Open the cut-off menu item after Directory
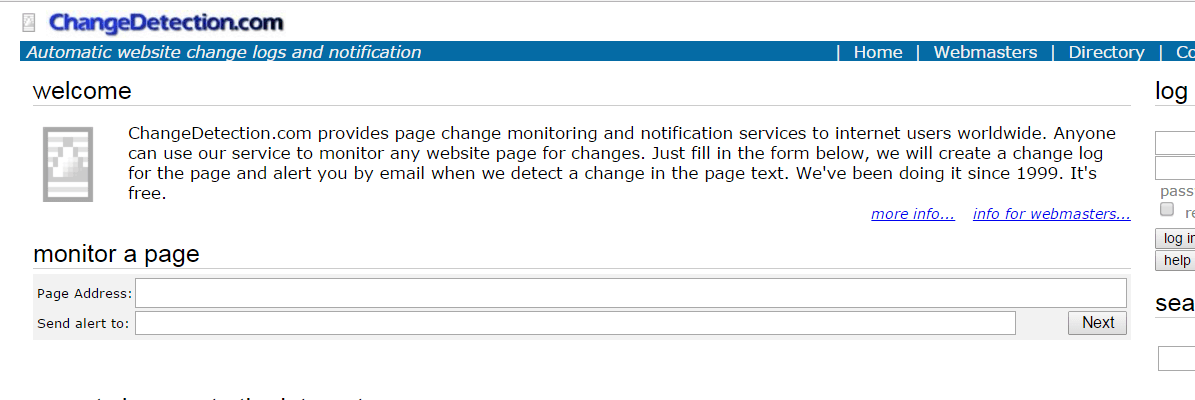1195x400 pixels. pos(1185,53)
